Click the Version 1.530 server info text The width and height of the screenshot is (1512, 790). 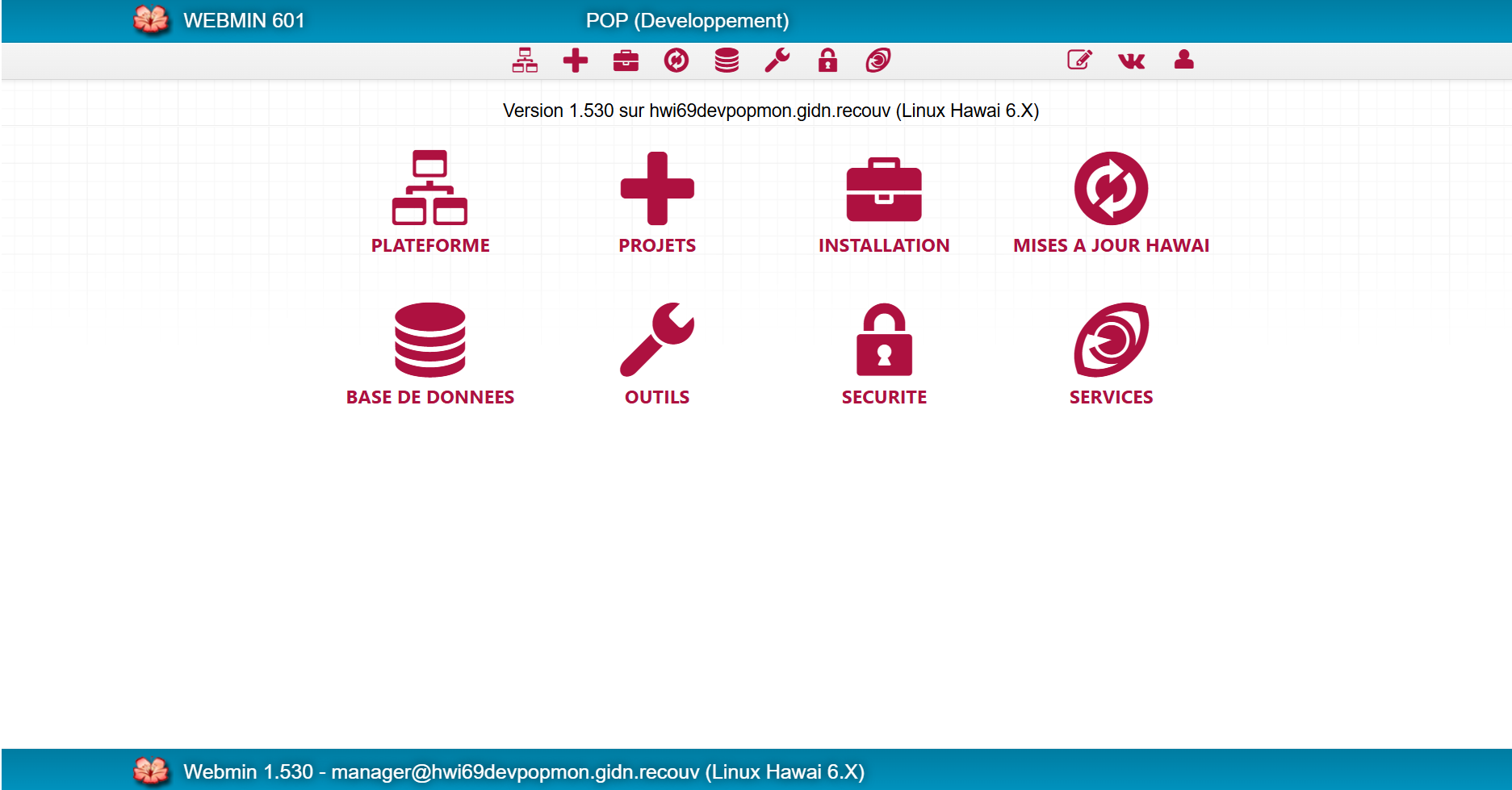[x=770, y=111]
